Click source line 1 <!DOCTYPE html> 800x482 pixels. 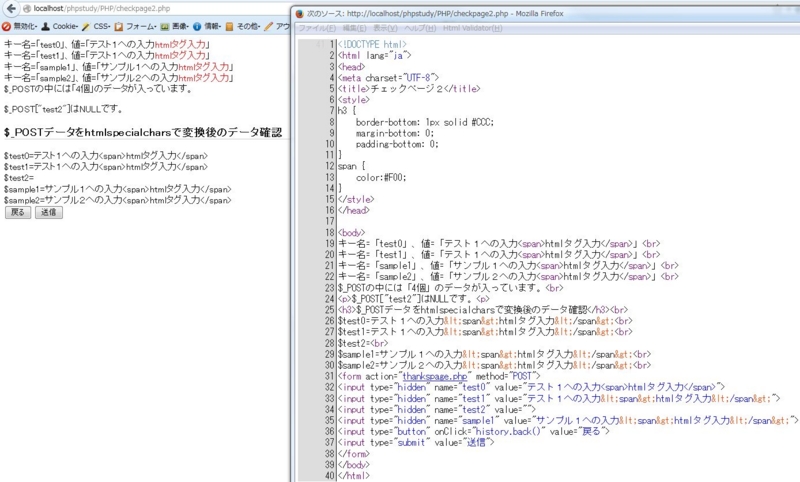point(372,44)
